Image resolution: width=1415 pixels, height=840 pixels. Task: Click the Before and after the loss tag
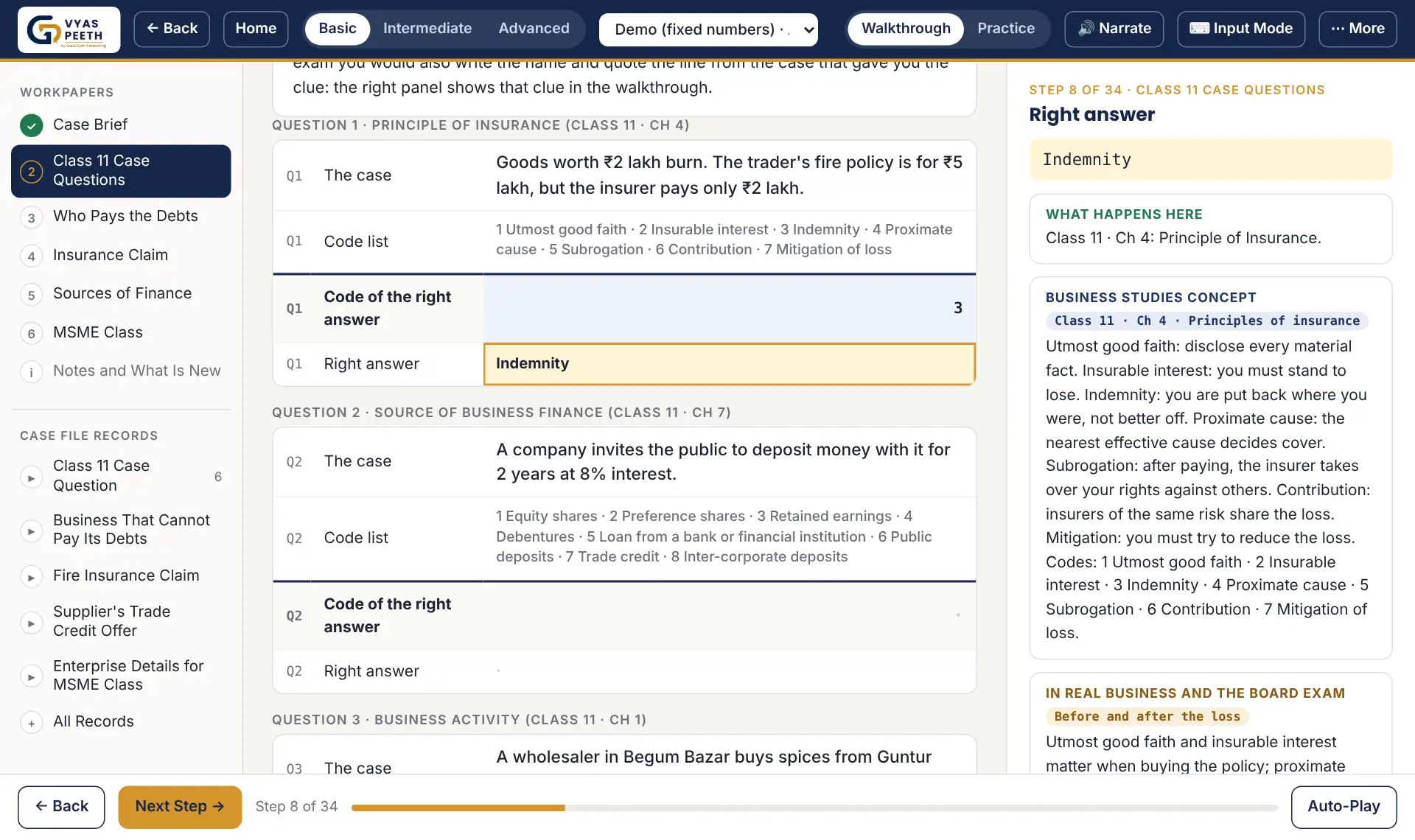1147,717
